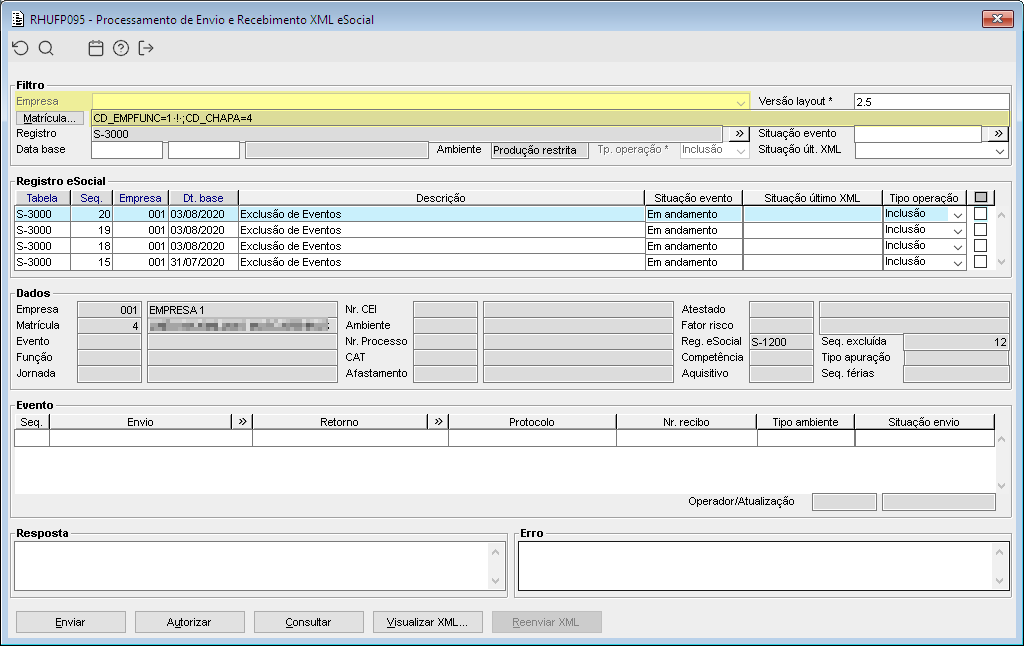The width and height of the screenshot is (1024, 646).
Task: Click the exit door toolbar icon
Action: (146, 48)
